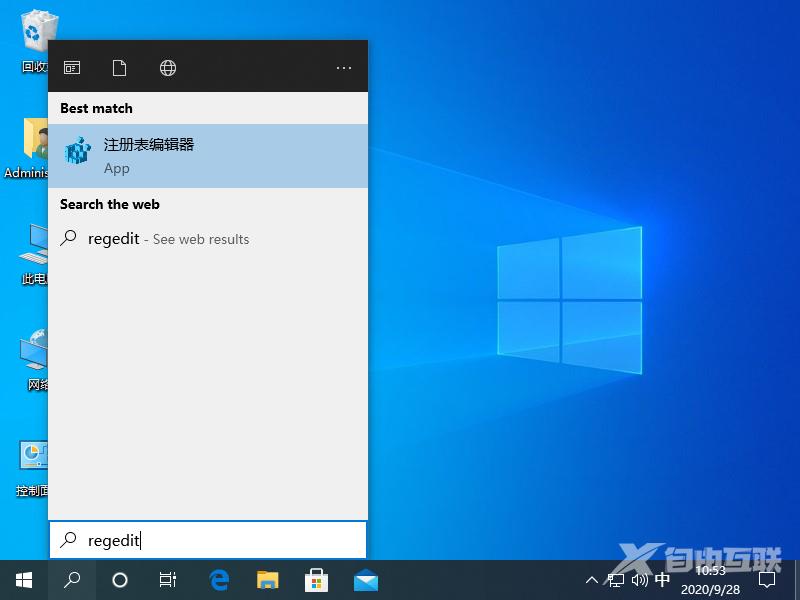
Task: Select 'regedit - See web results' suggestion
Action: (x=168, y=239)
